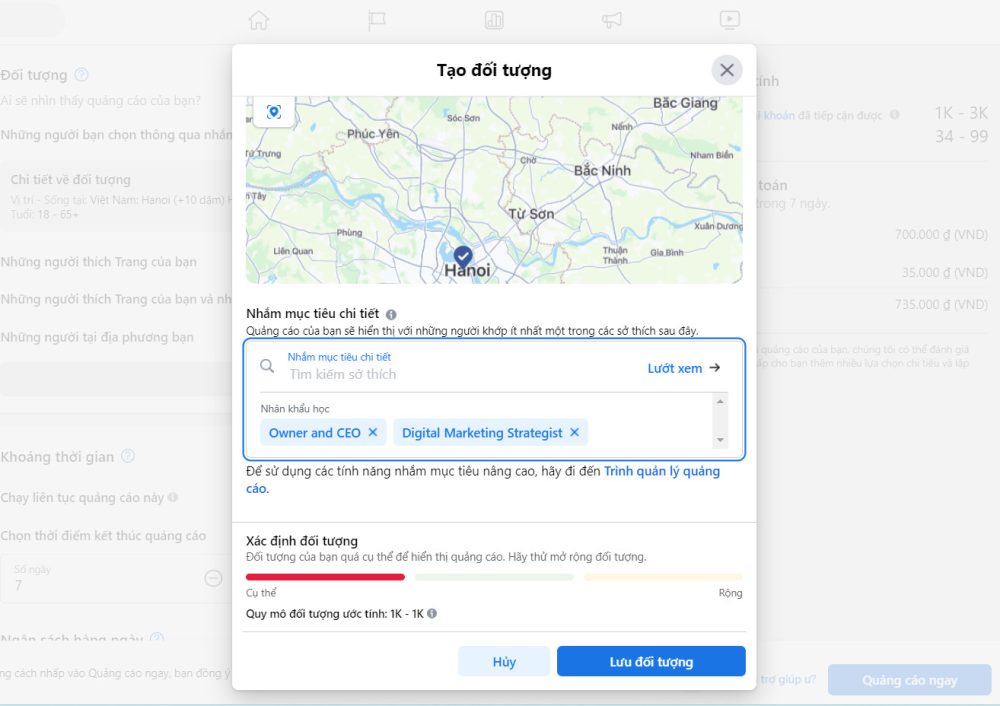This screenshot has width=1000, height=706.
Task: Remove the Digital Marketing Strategist tag
Action: tap(575, 432)
